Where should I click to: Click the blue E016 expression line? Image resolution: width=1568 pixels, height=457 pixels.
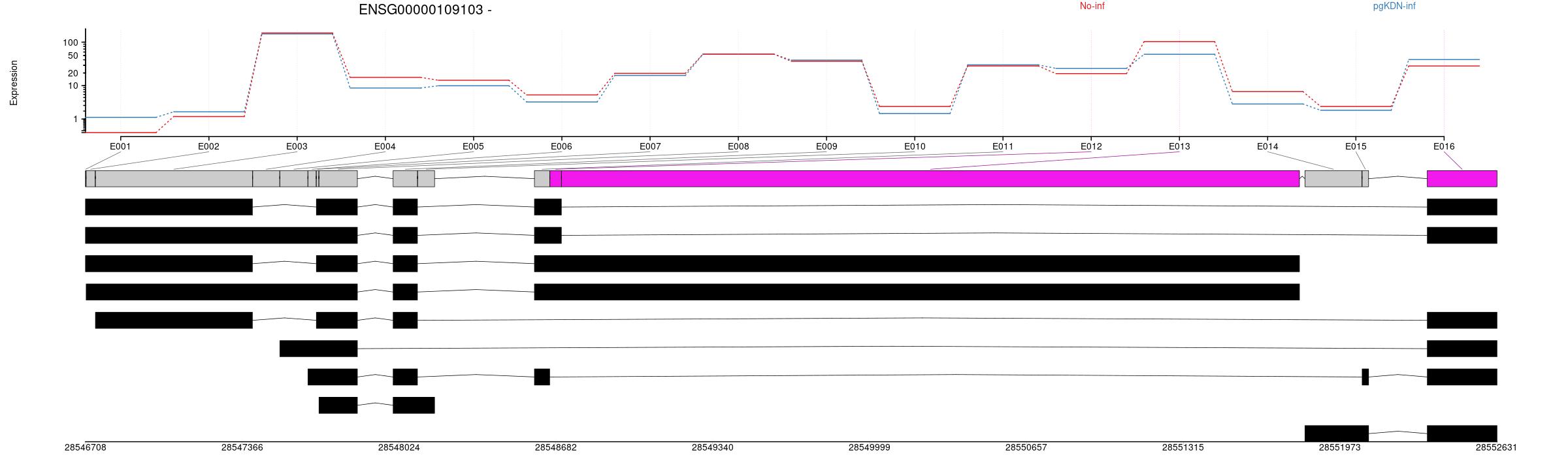pos(1444,59)
